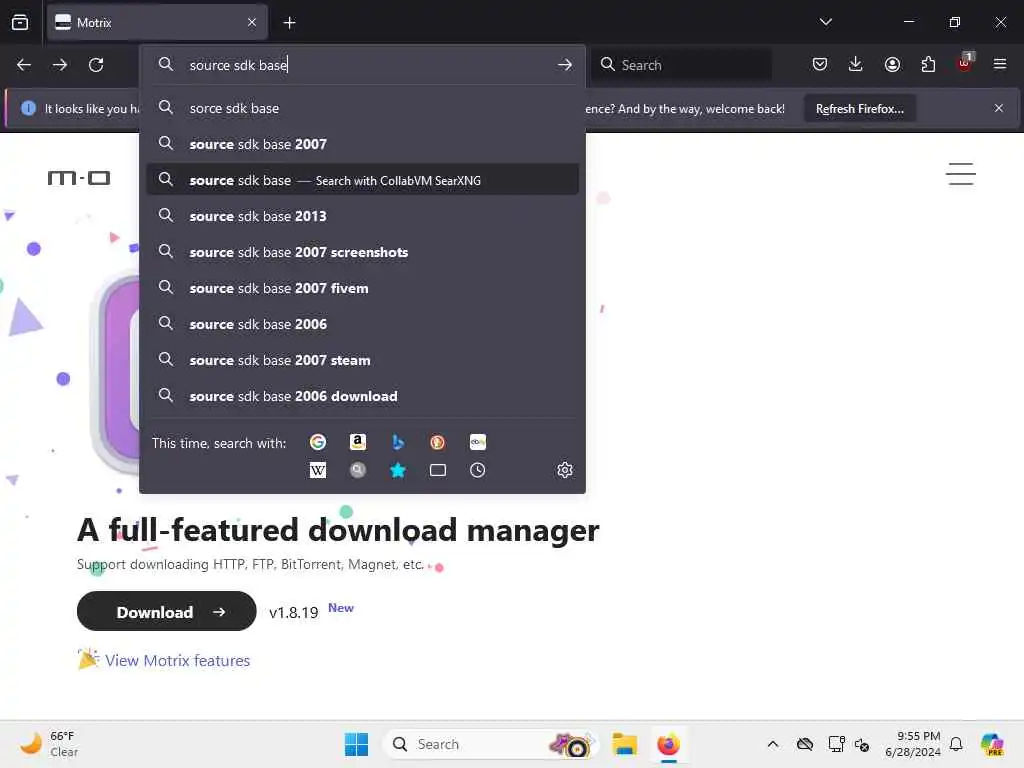Go forward to the next page

point(60,65)
